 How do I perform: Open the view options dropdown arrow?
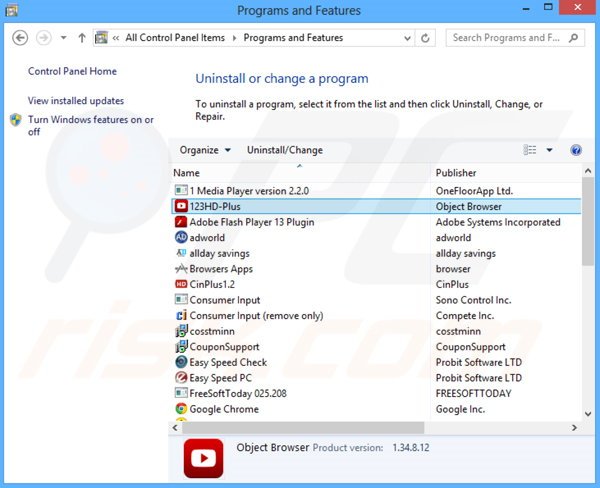pos(549,150)
